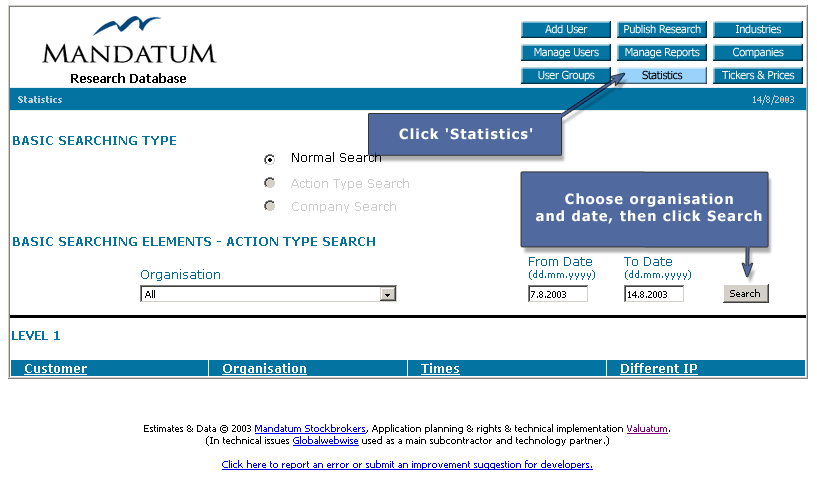817x481 pixels.
Task: Sort by Different IP column header
Action: tap(659, 368)
